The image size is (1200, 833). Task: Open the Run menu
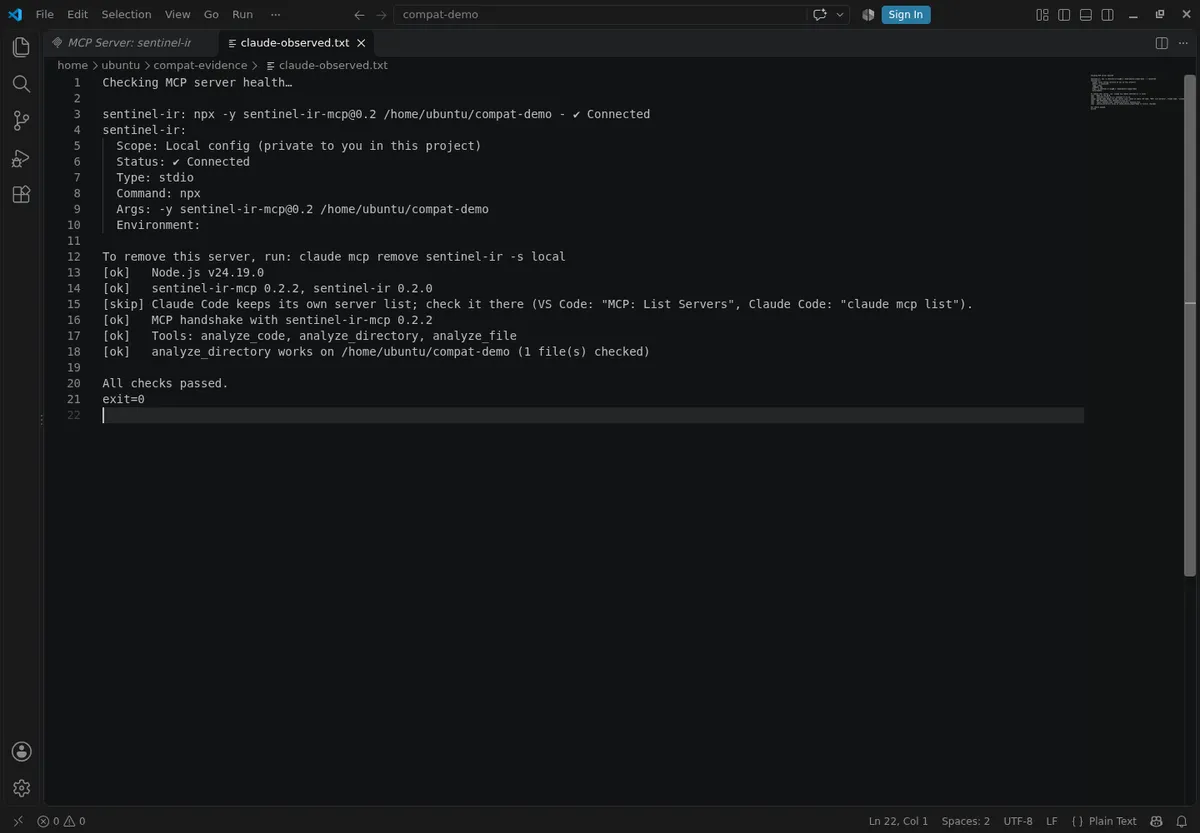[x=242, y=15]
